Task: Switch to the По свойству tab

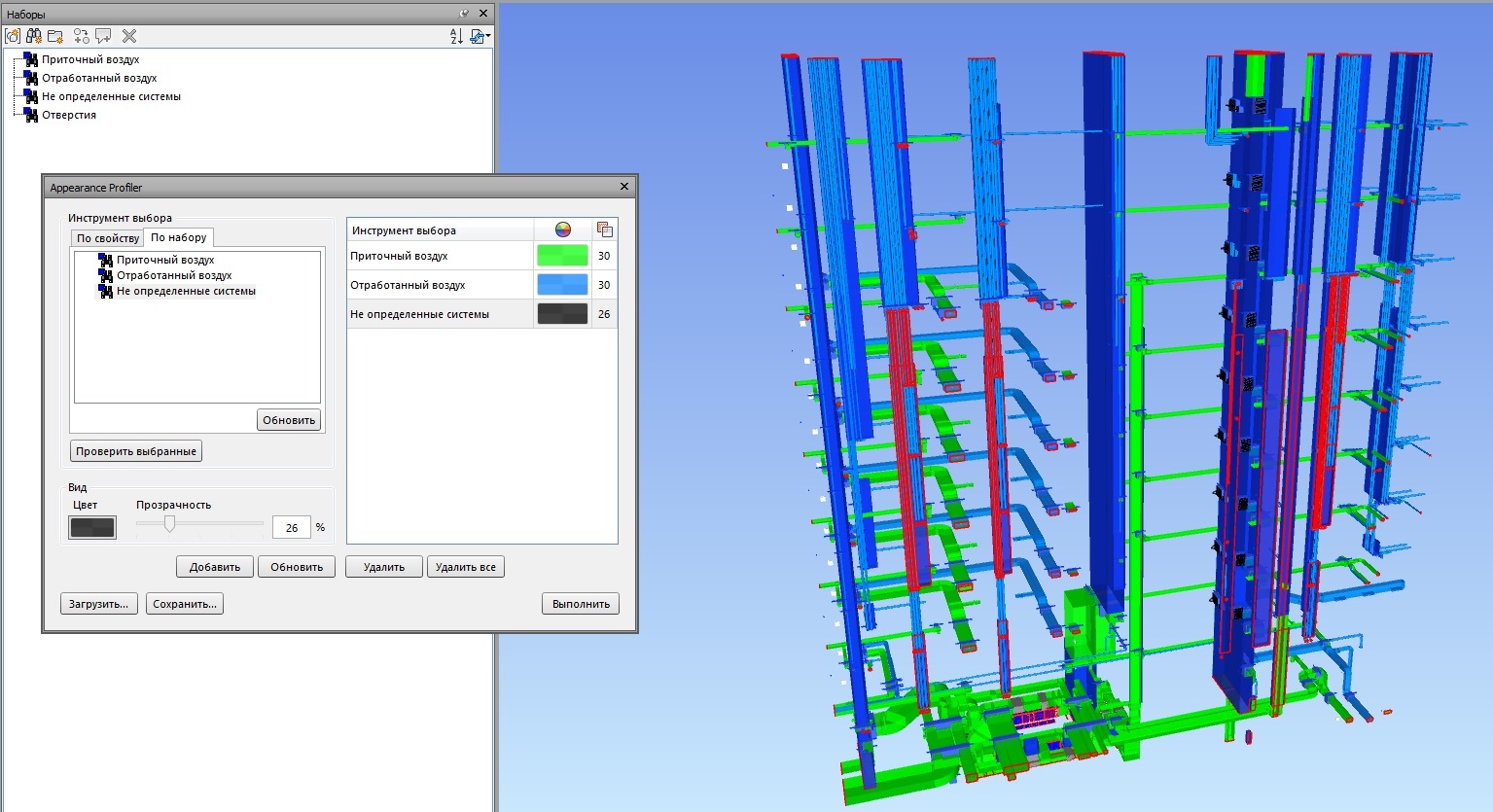Action: 107,238
